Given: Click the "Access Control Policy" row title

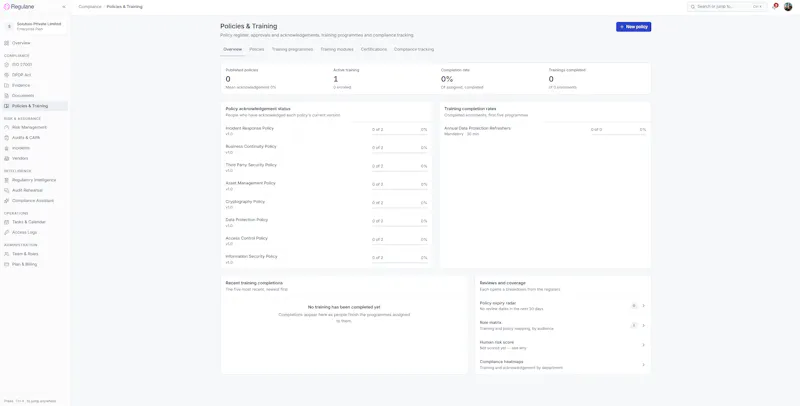Looking at the screenshot, I should click(246, 238).
